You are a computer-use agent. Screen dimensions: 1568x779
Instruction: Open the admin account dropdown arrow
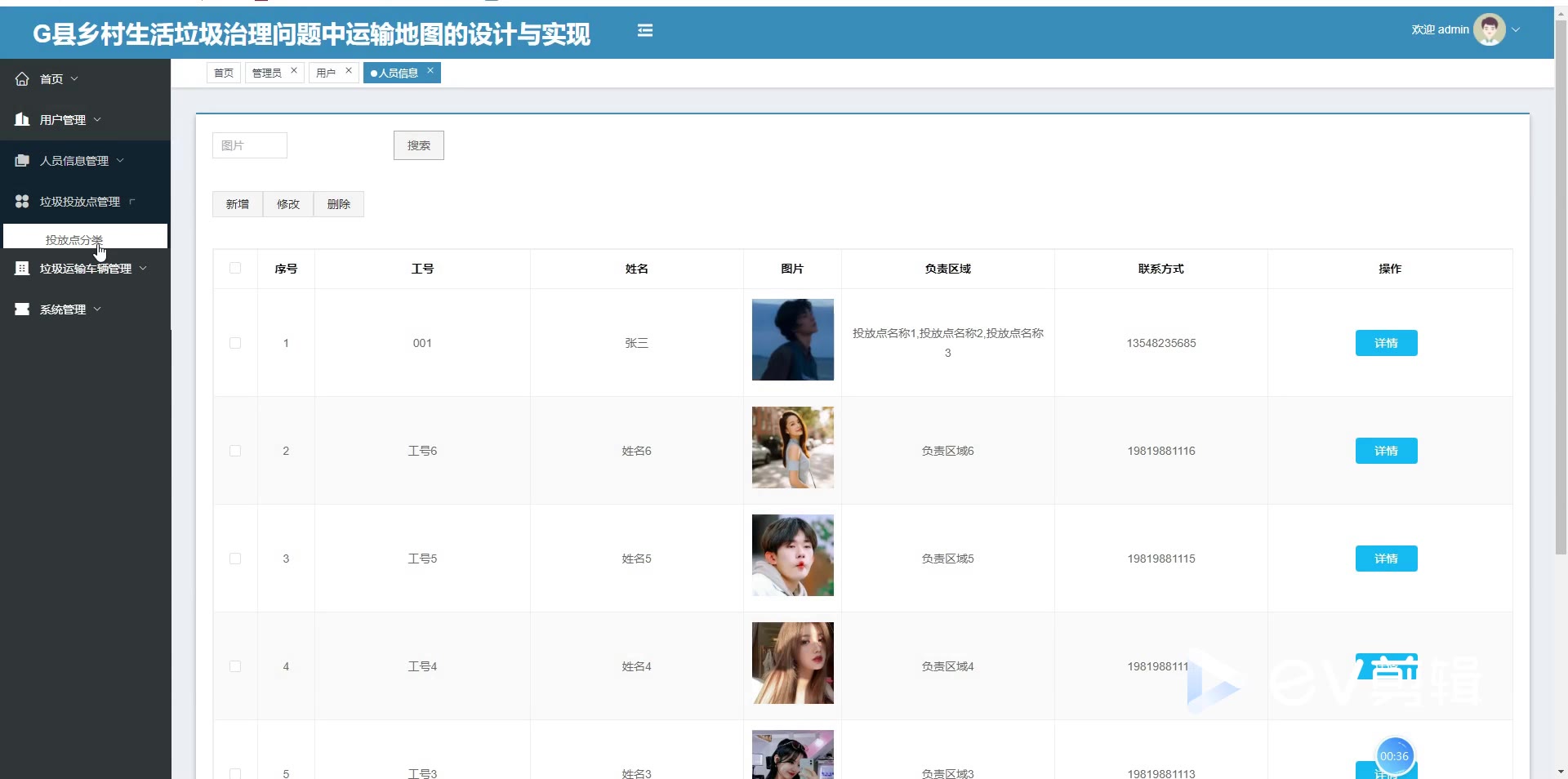(x=1516, y=30)
